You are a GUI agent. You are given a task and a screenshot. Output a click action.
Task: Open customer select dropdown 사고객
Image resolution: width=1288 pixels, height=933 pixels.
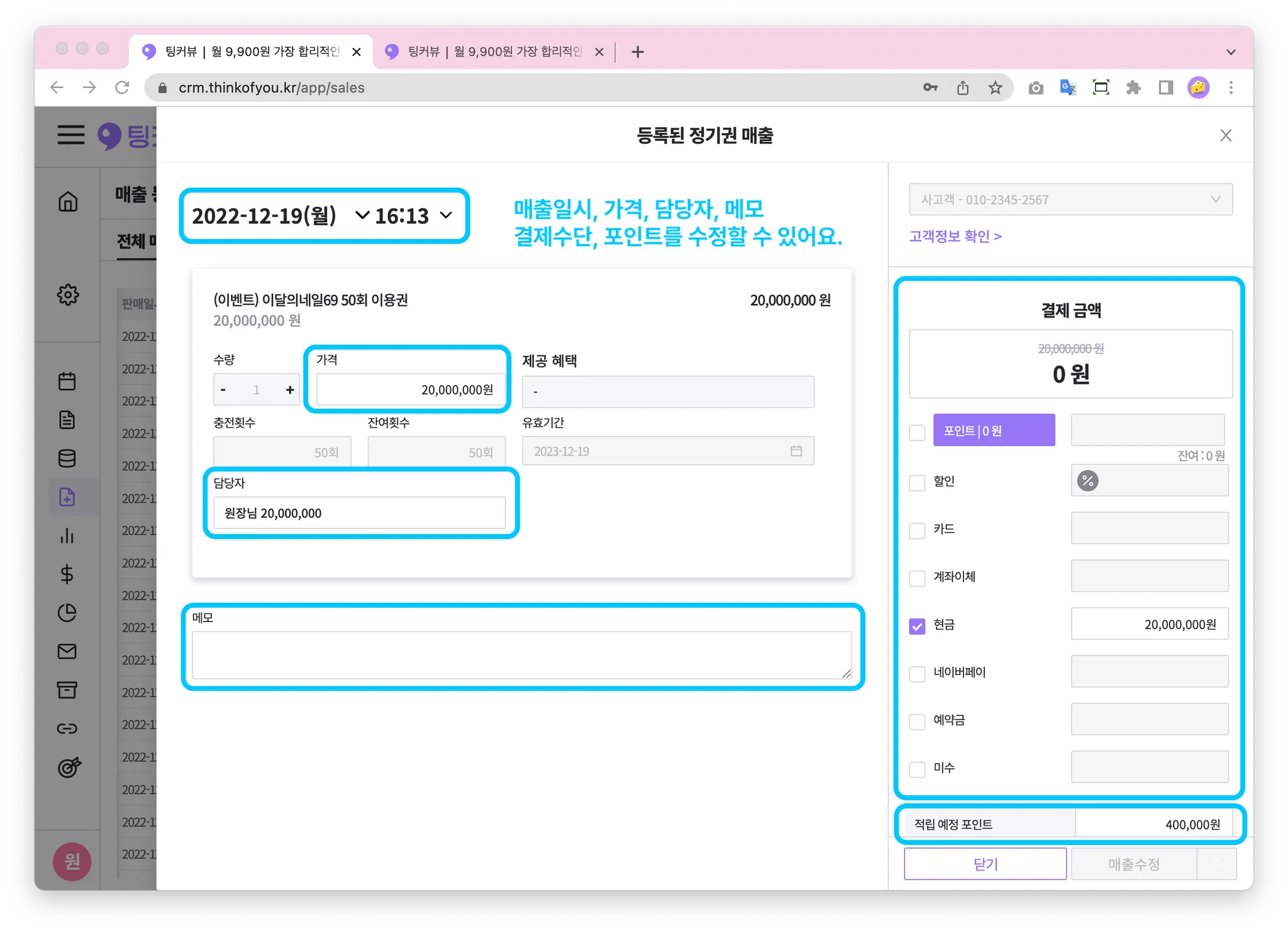coord(1070,199)
